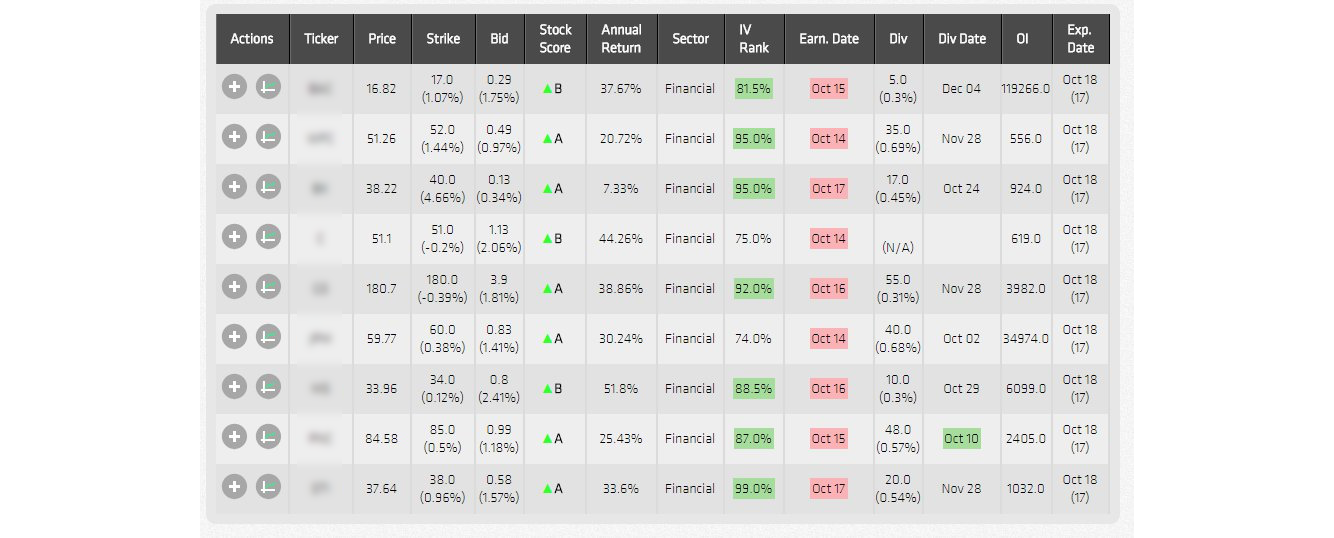The height and width of the screenshot is (538, 1334).
Task: Open the chart icon for the 51.26 price row
Action: coord(268,138)
